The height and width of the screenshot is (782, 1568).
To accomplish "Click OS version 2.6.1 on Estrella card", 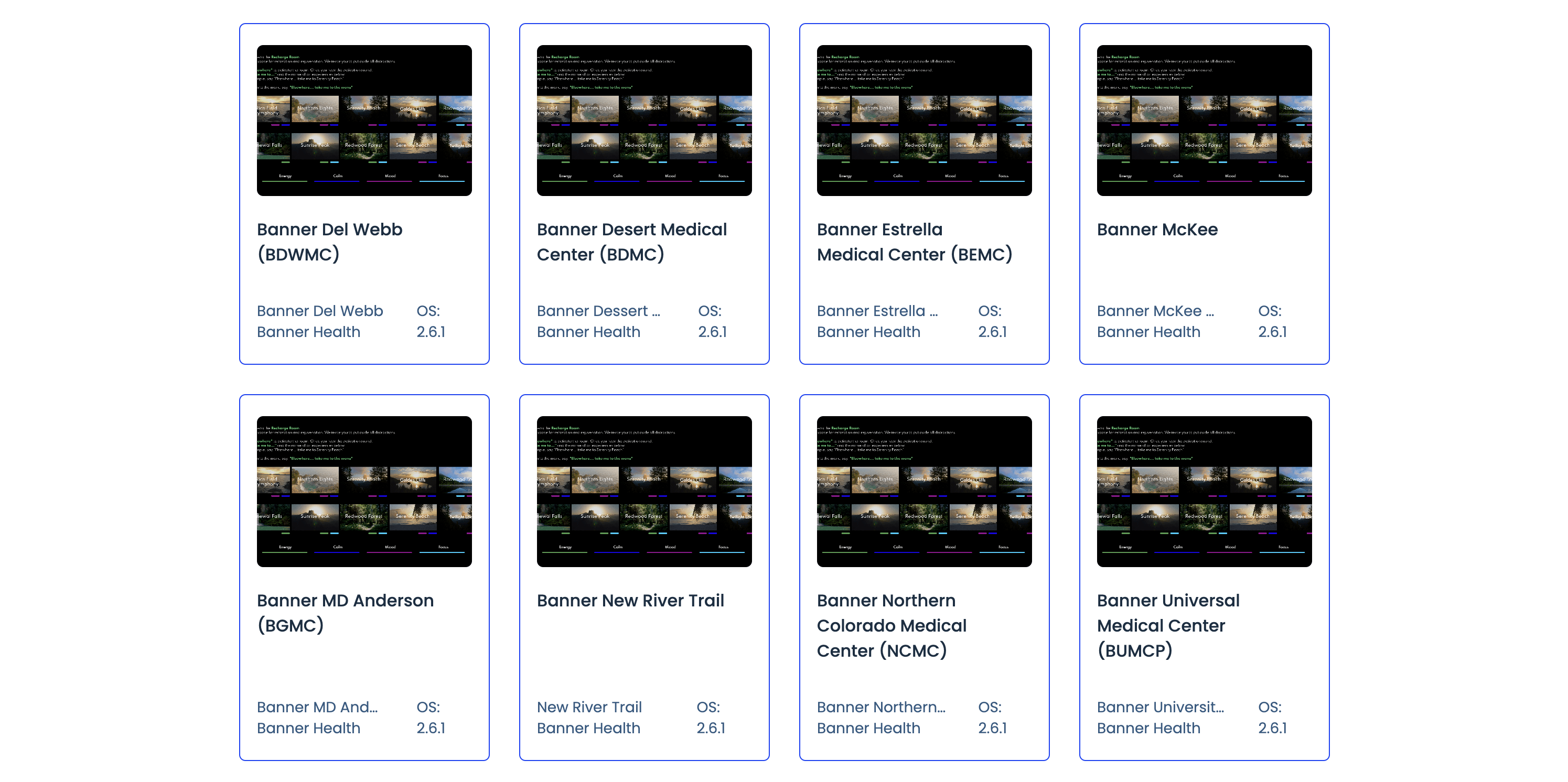I will (992, 332).
